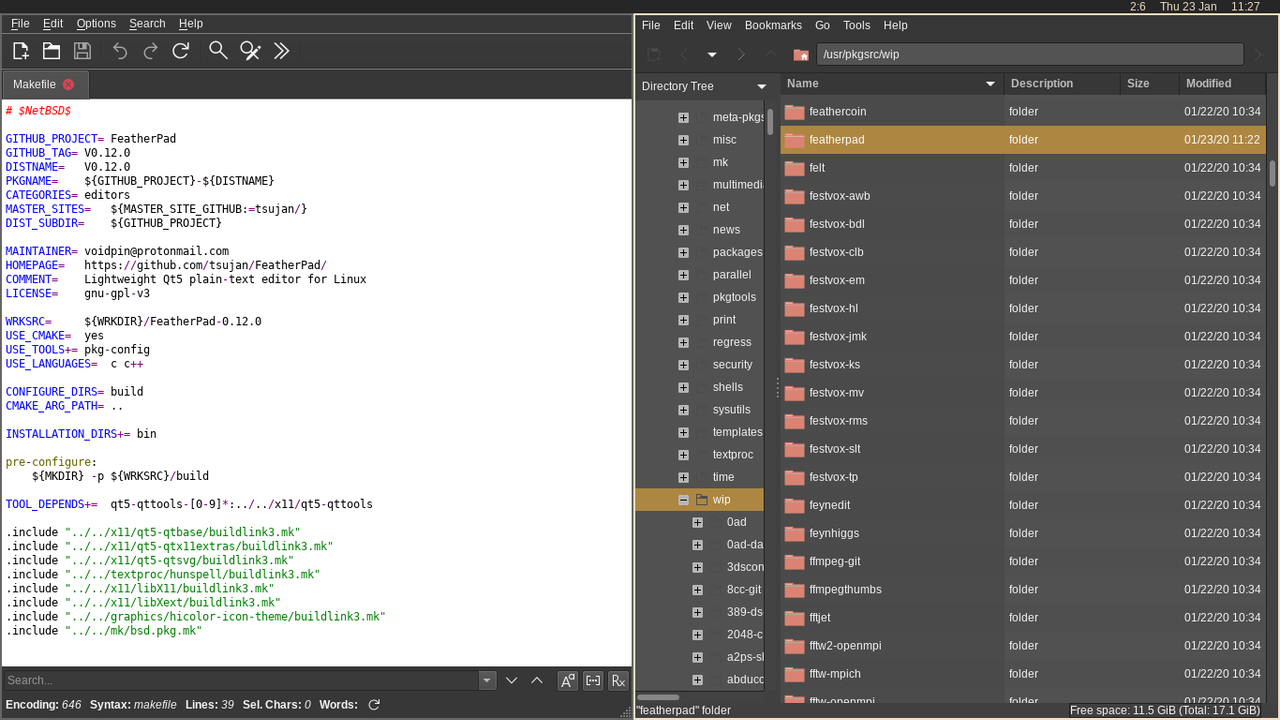Open file manager Tools menu

click(857, 25)
